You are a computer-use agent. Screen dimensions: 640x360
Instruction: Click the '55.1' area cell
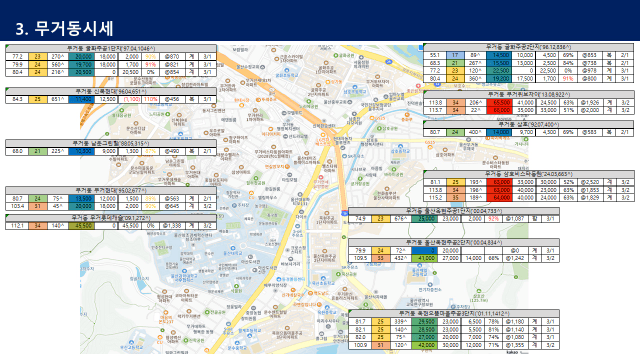(x=435, y=55)
